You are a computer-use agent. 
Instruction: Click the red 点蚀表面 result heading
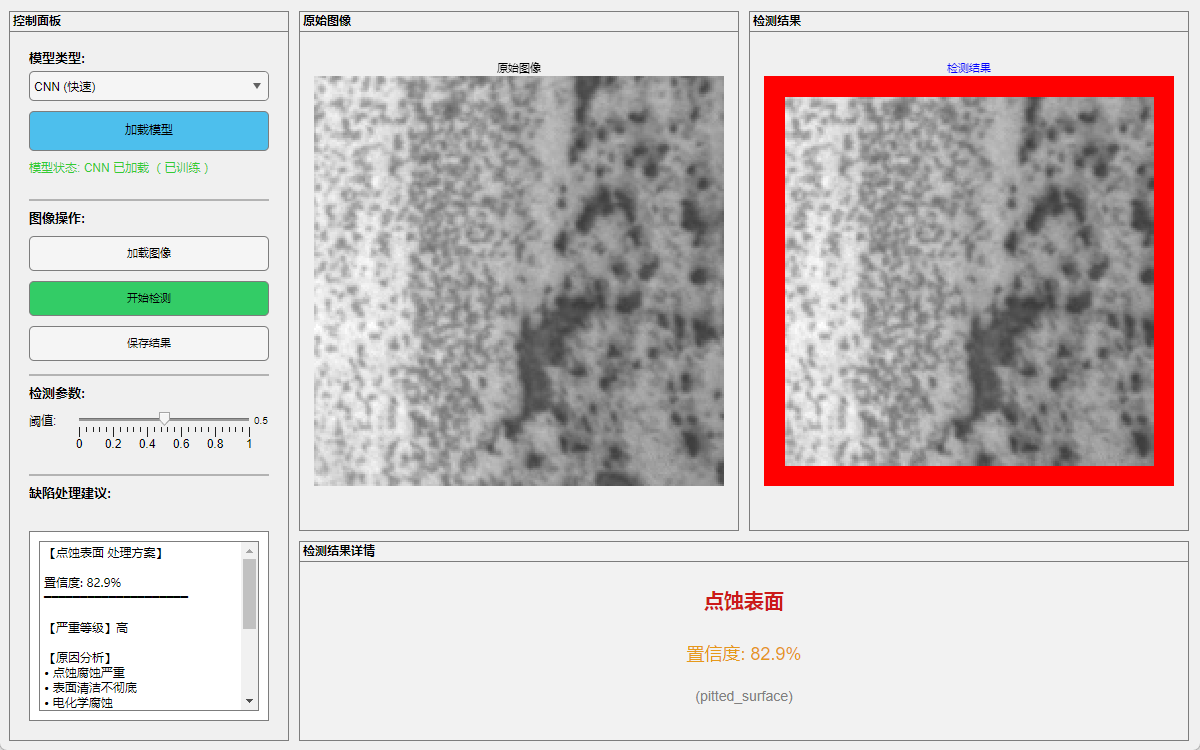[x=743, y=601]
